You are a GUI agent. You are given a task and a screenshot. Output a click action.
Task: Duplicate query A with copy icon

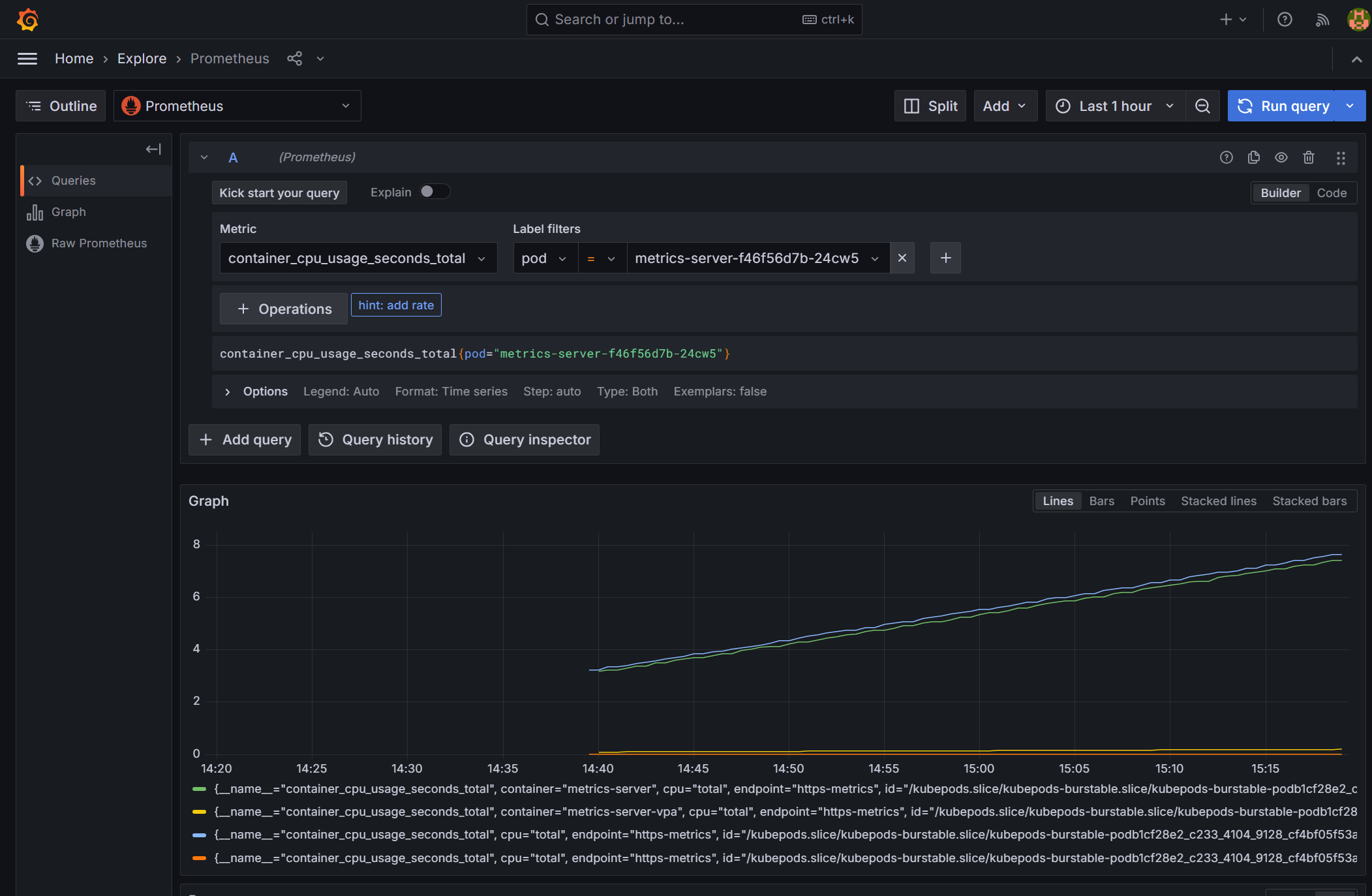click(x=1253, y=157)
